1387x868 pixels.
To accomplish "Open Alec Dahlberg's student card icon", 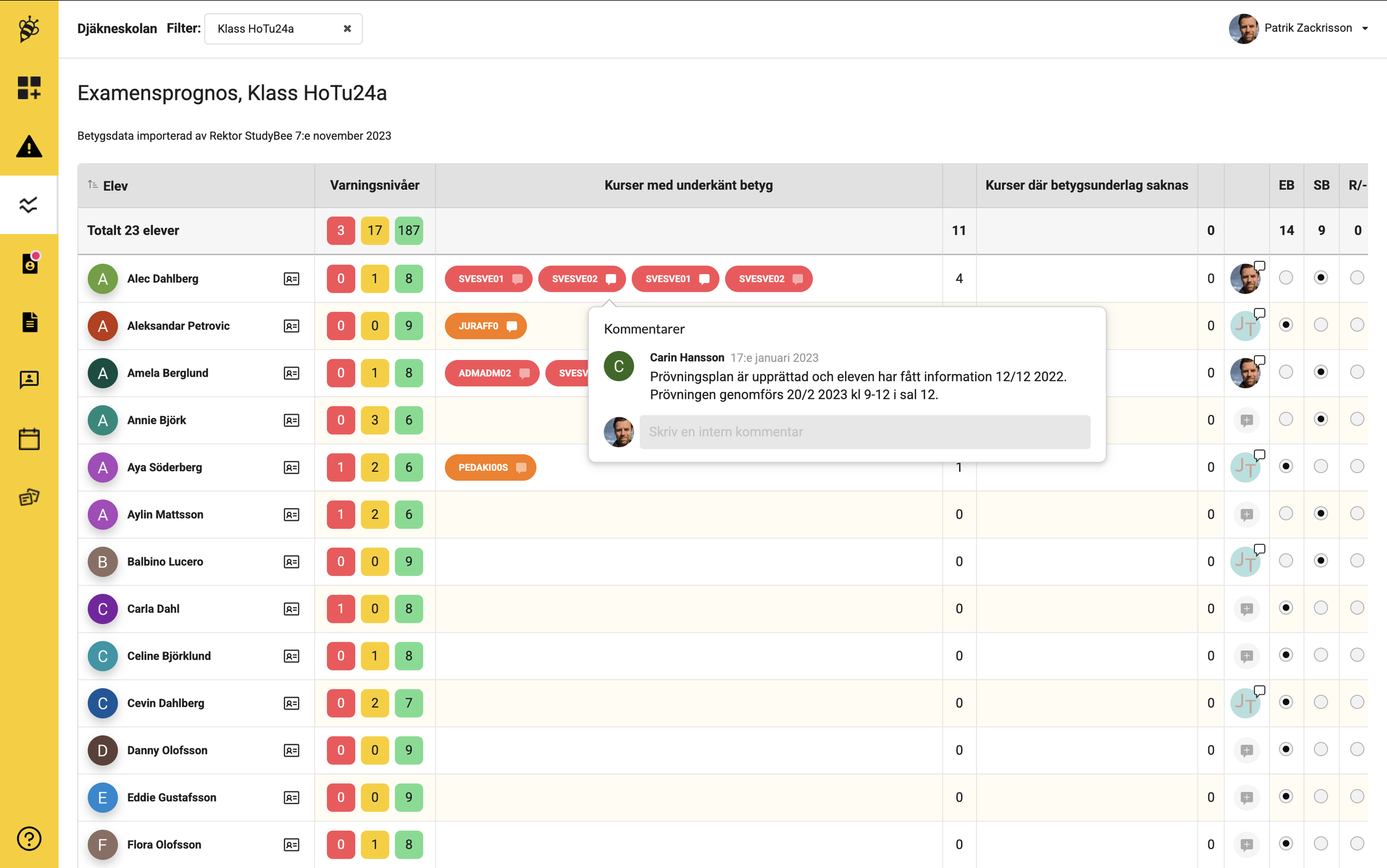I will click(x=292, y=279).
